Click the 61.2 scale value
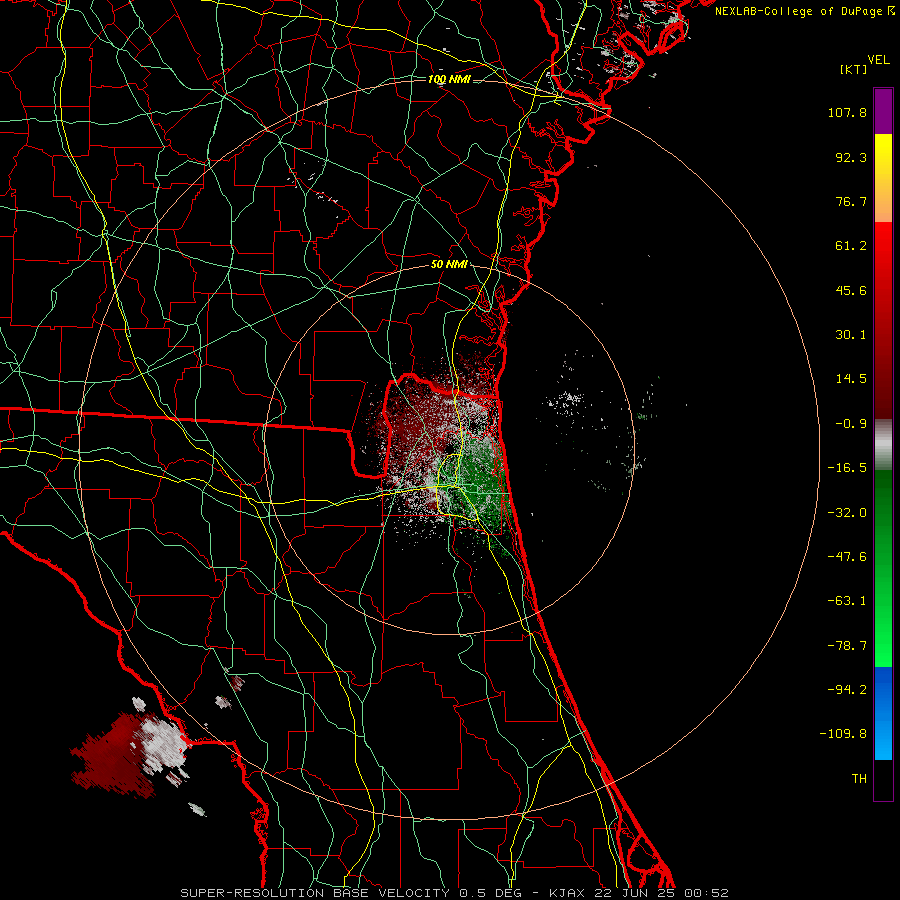The height and width of the screenshot is (900, 900). 851,246
